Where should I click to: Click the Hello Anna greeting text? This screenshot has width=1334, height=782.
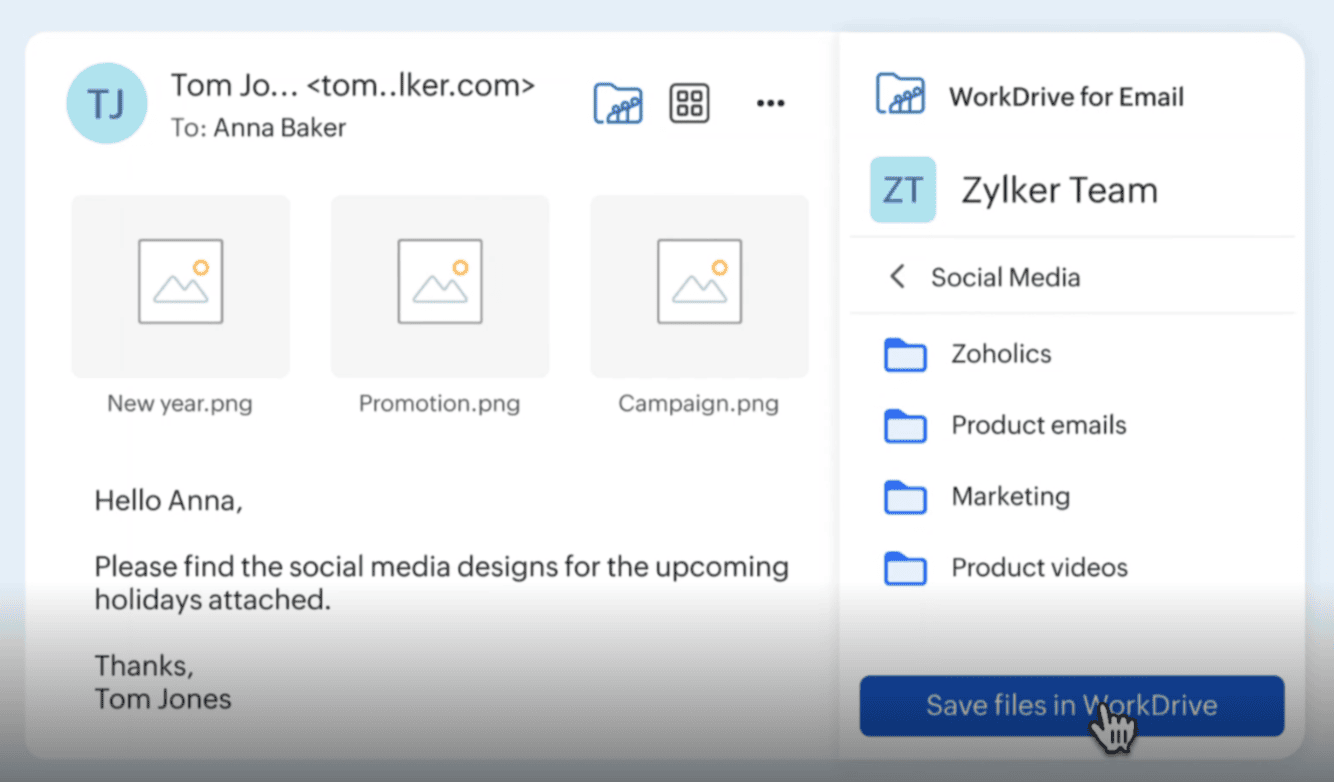[168, 500]
